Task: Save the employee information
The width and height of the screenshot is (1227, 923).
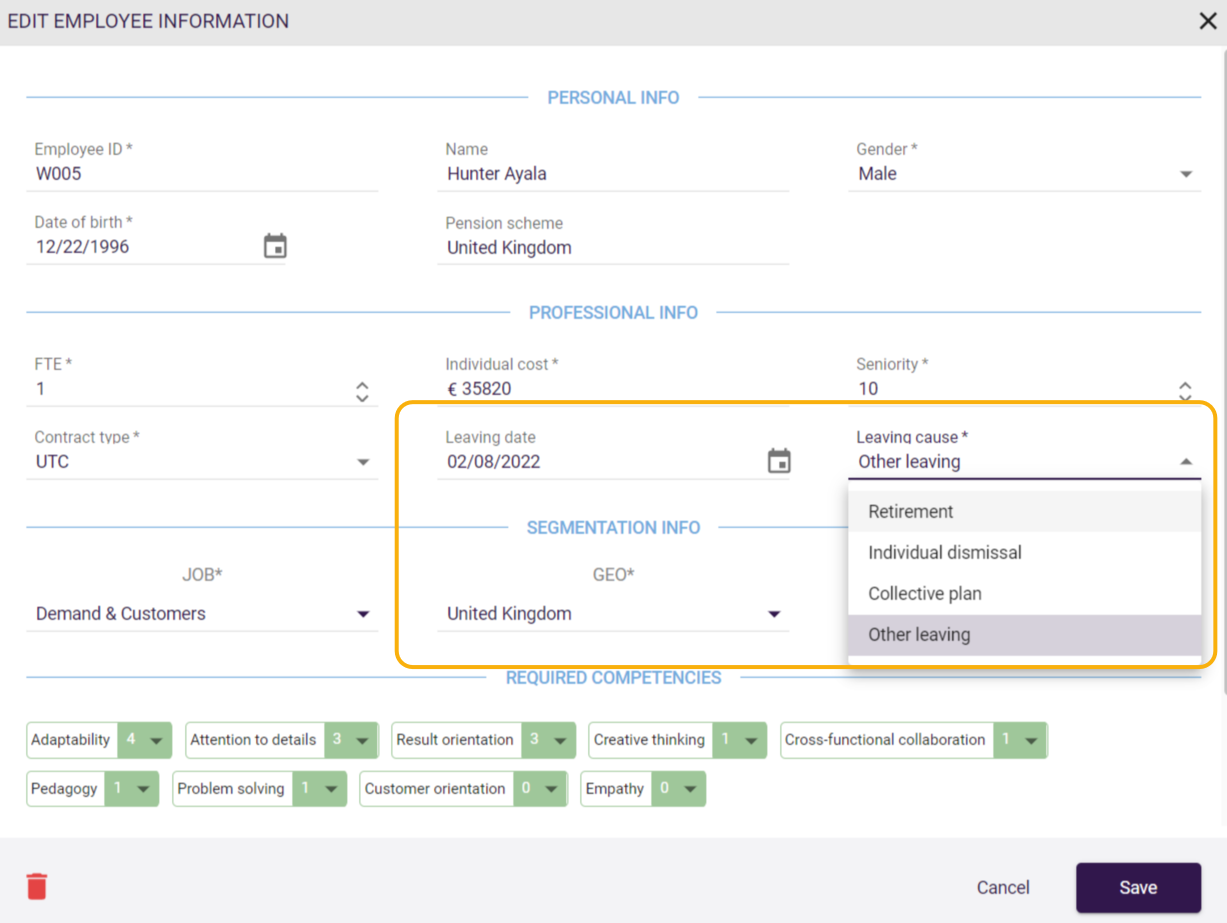Action: [x=1138, y=888]
